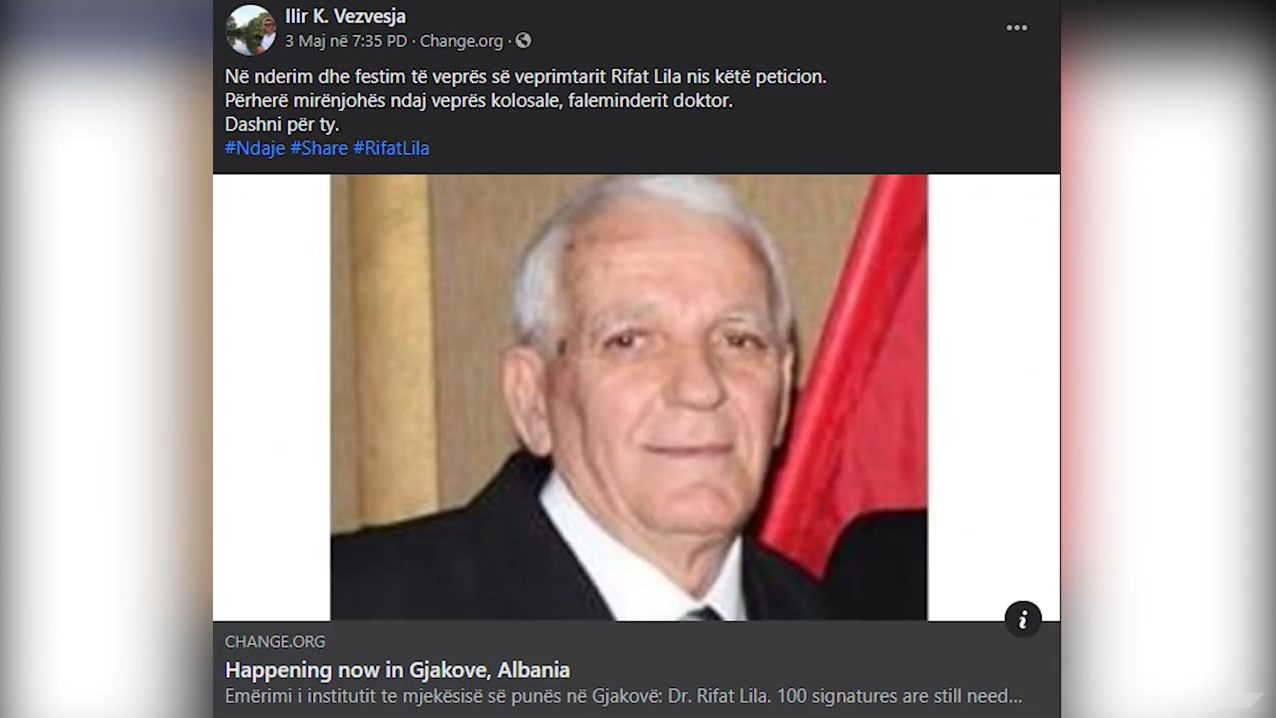Screen dimensions: 1276x718
Task: Open Ilir K. Vezvesja's profile picture
Action: tap(250, 29)
